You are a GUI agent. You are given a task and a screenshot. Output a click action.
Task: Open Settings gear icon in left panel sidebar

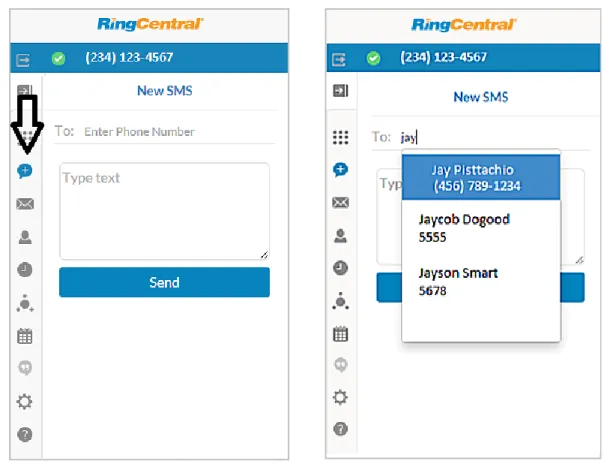click(x=24, y=401)
